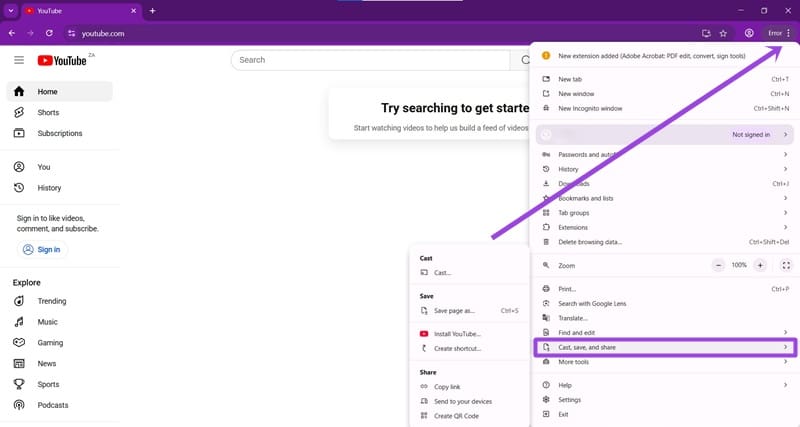Click the Sign in button

[x=42, y=249]
